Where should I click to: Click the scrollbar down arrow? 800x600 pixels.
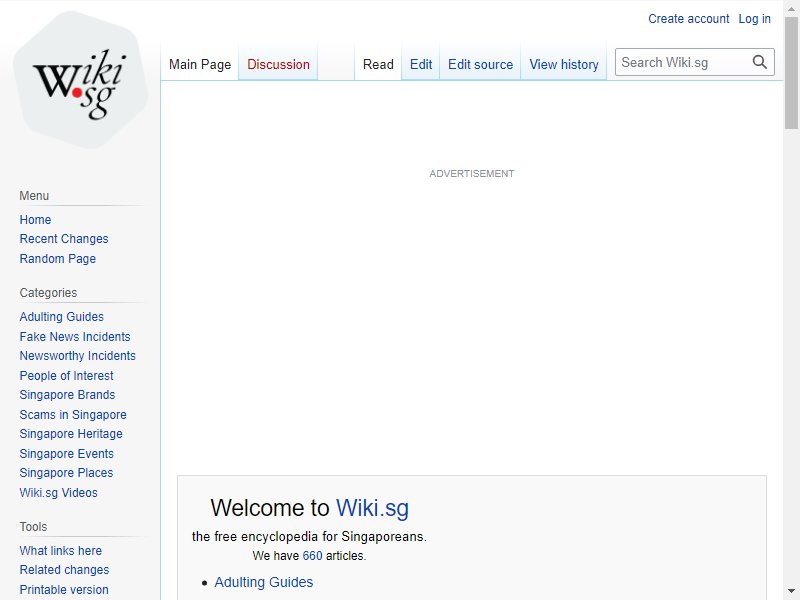791,592
